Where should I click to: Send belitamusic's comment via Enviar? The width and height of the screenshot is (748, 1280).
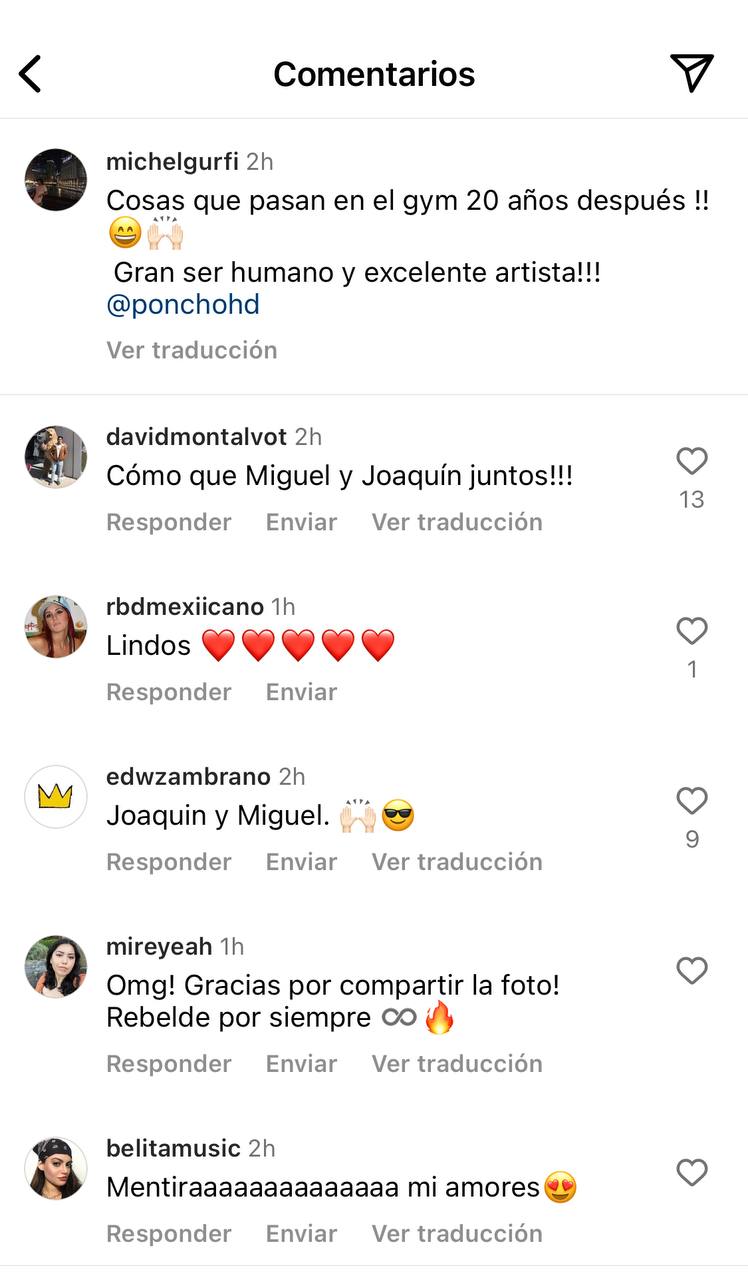point(301,1234)
